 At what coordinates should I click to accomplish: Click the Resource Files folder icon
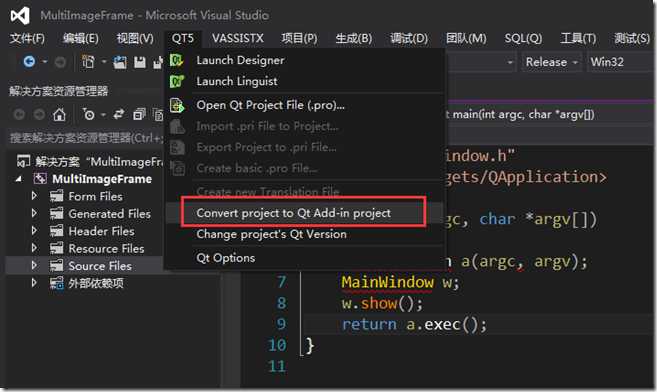pyautogui.click(x=57, y=249)
